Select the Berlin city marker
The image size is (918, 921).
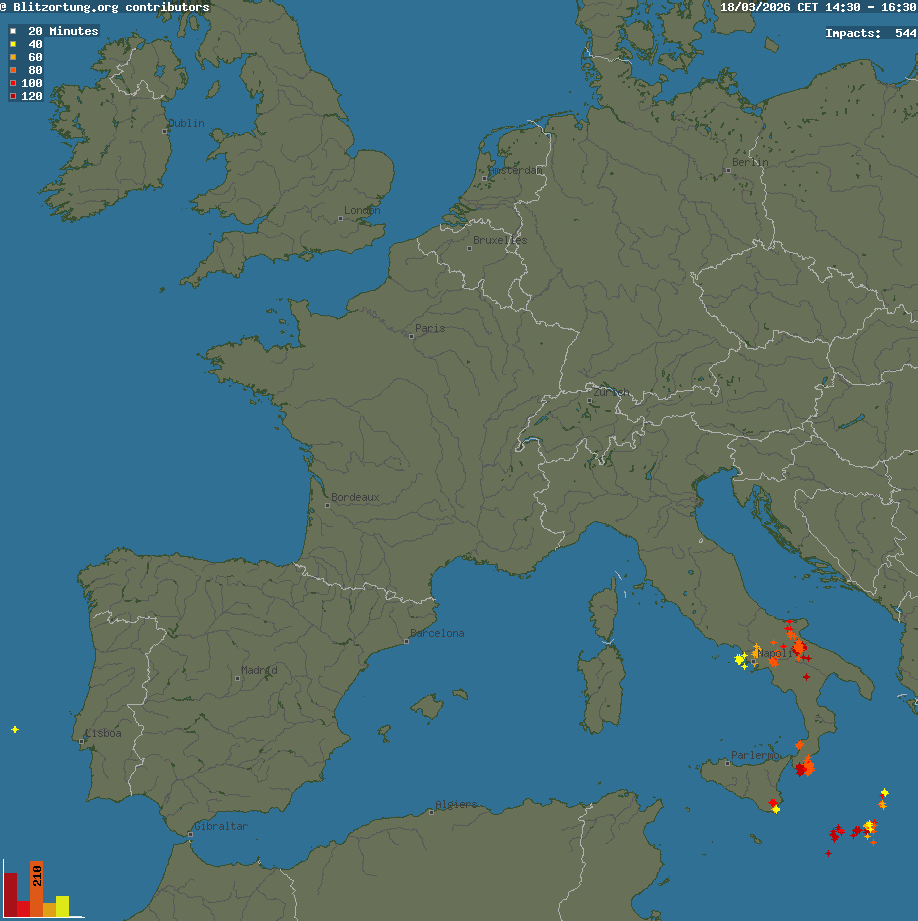coord(729,170)
